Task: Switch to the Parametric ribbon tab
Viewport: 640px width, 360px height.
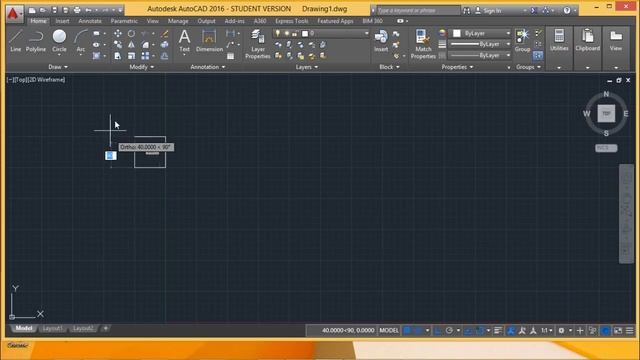Action: tap(124, 21)
